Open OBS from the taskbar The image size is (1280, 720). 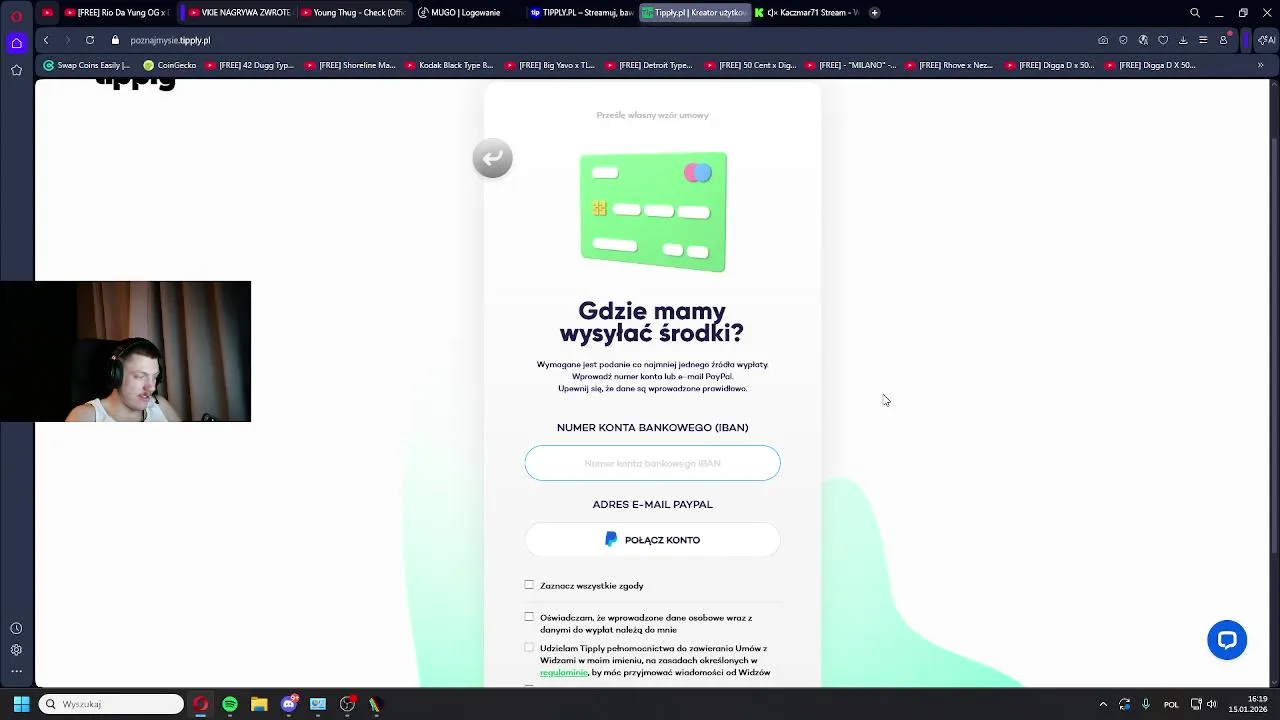[x=347, y=704]
